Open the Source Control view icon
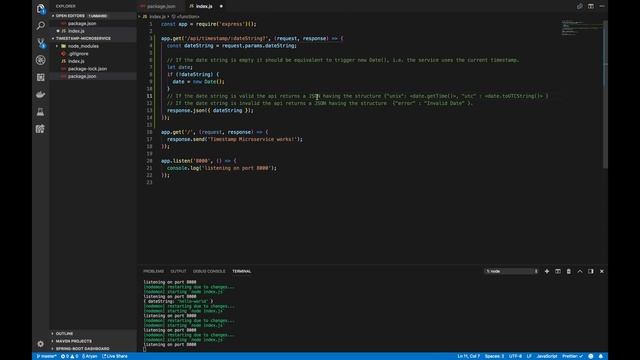 [x=40, y=43]
